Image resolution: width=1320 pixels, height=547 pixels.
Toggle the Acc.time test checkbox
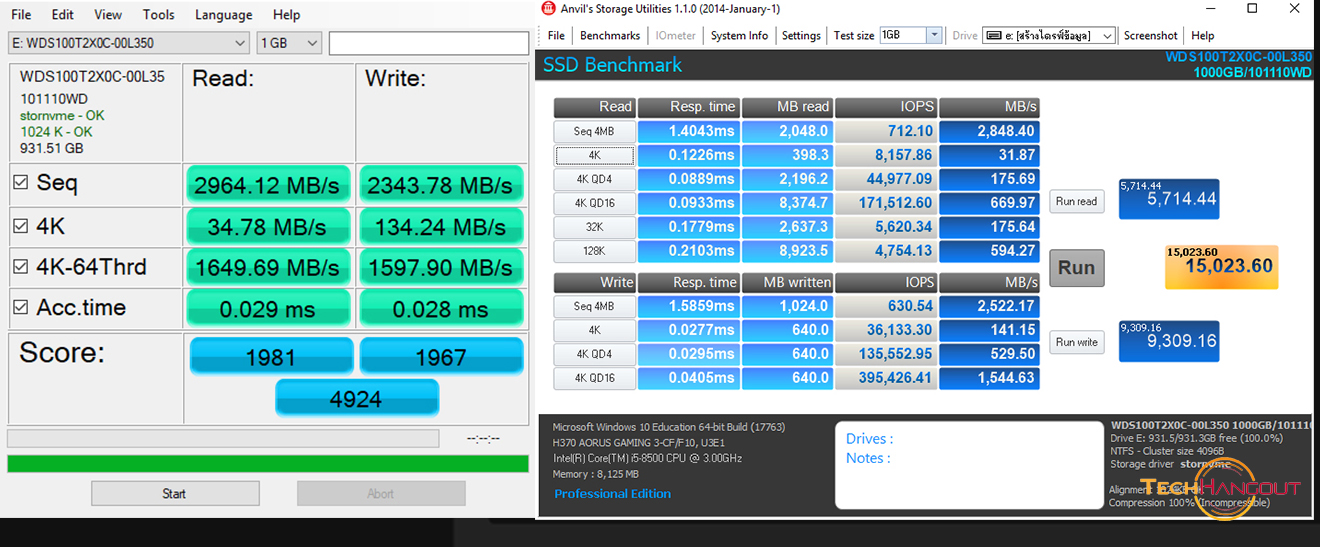coord(21,307)
